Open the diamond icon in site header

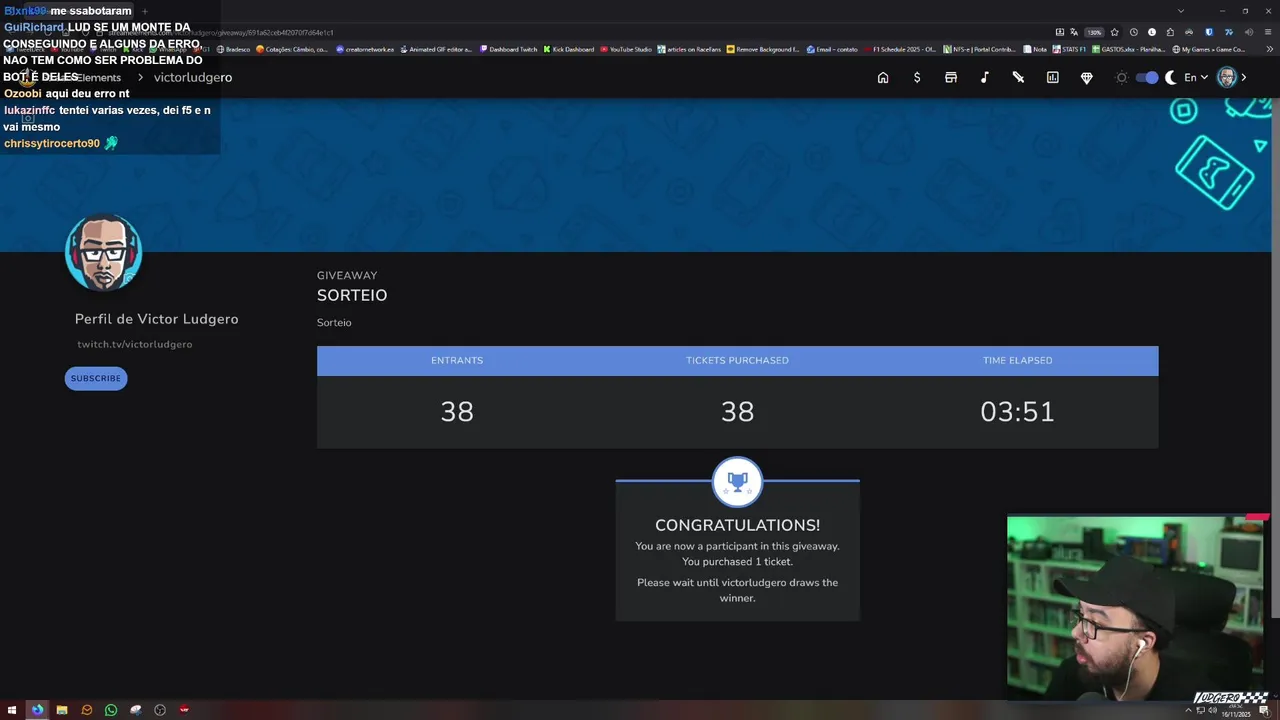tap(1087, 78)
